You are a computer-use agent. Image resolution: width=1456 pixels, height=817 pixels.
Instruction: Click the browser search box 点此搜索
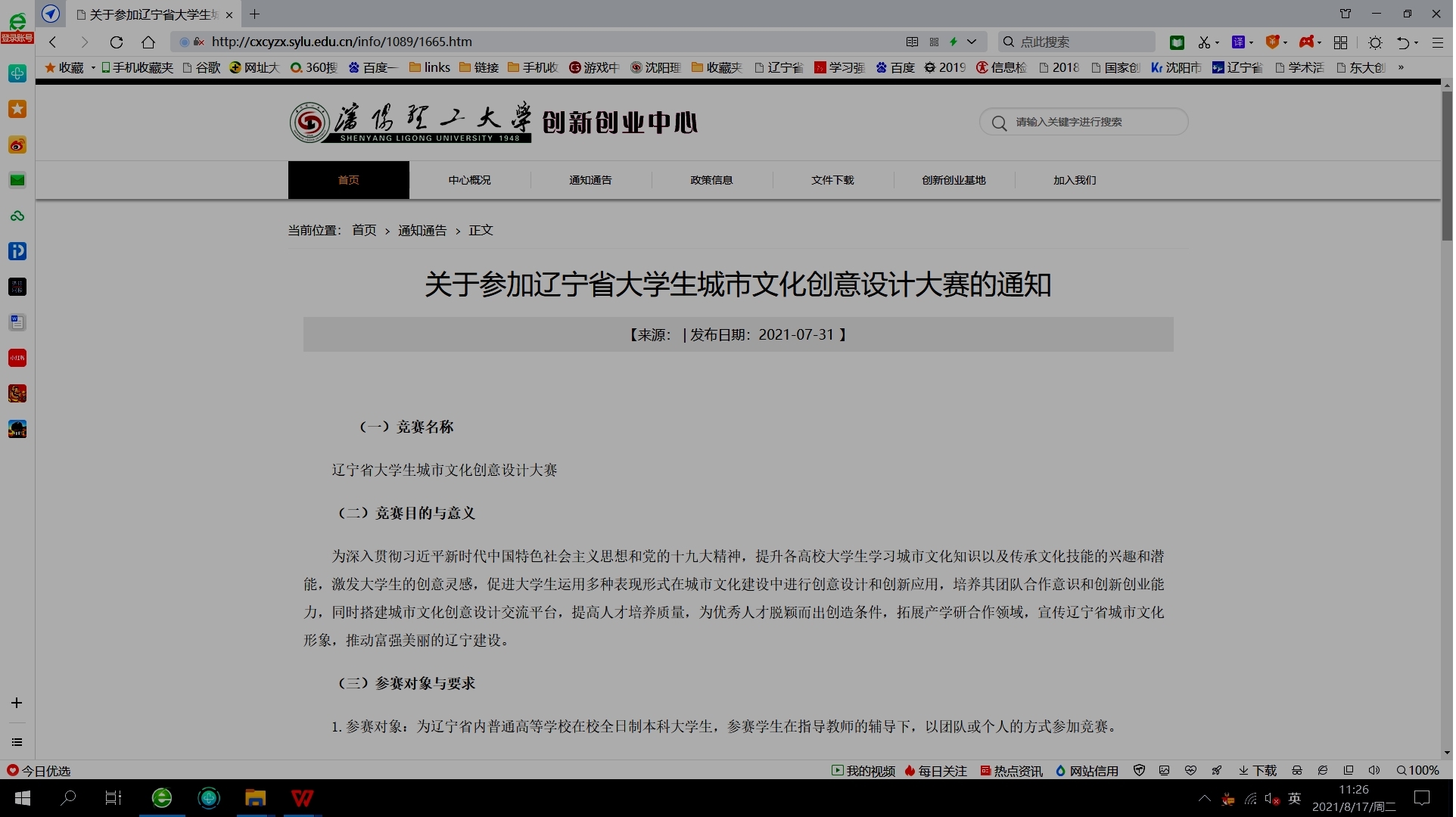1078,42
